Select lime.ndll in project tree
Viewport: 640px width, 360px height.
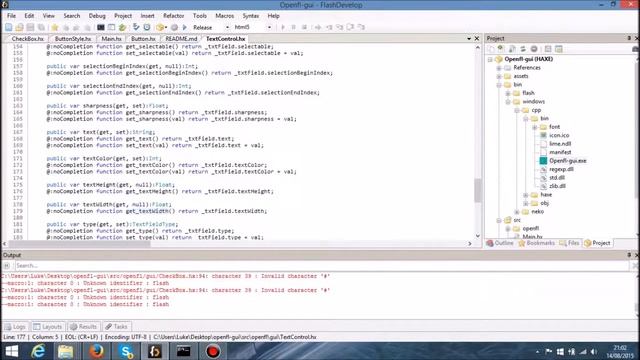click(x=560, y=144)
